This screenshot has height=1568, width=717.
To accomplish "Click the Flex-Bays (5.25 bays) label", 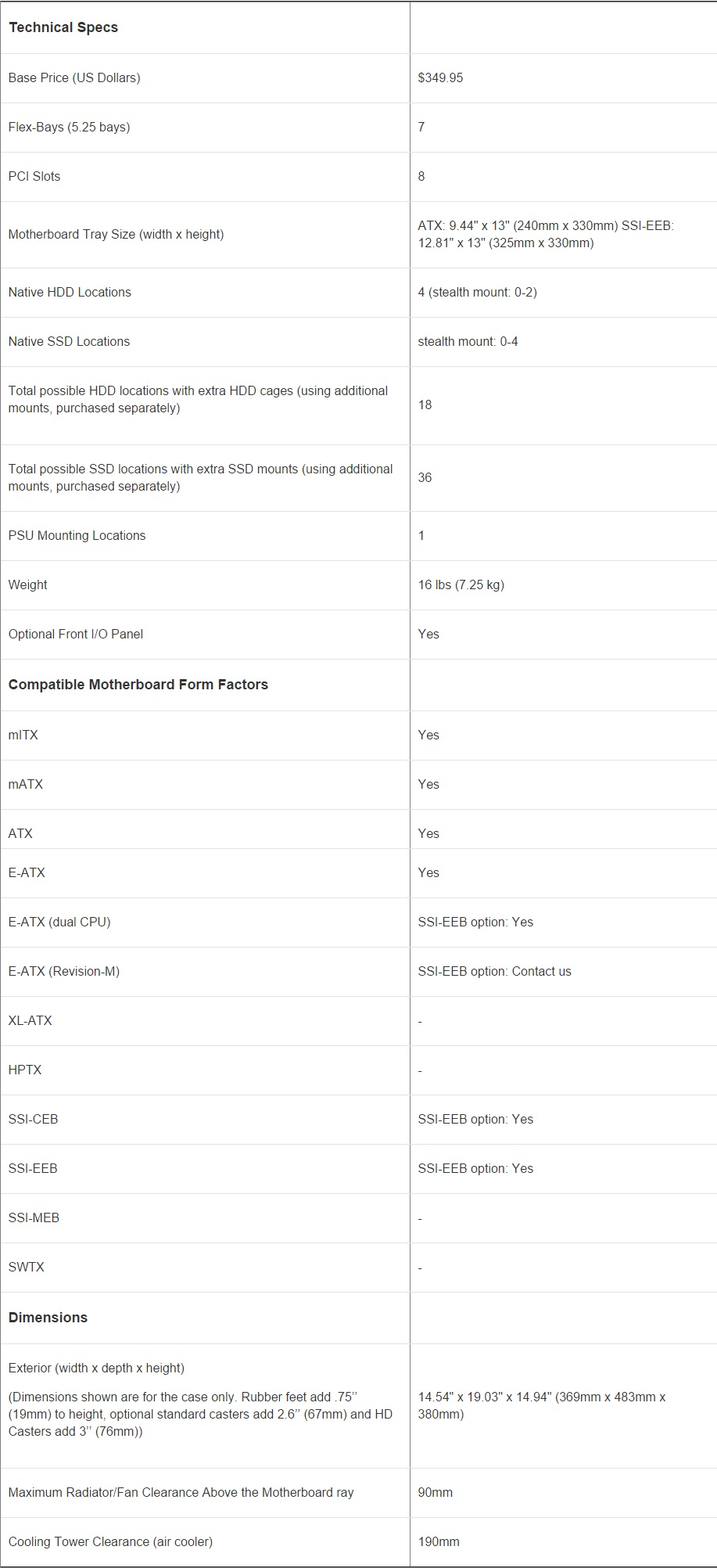I will [69, 127].
